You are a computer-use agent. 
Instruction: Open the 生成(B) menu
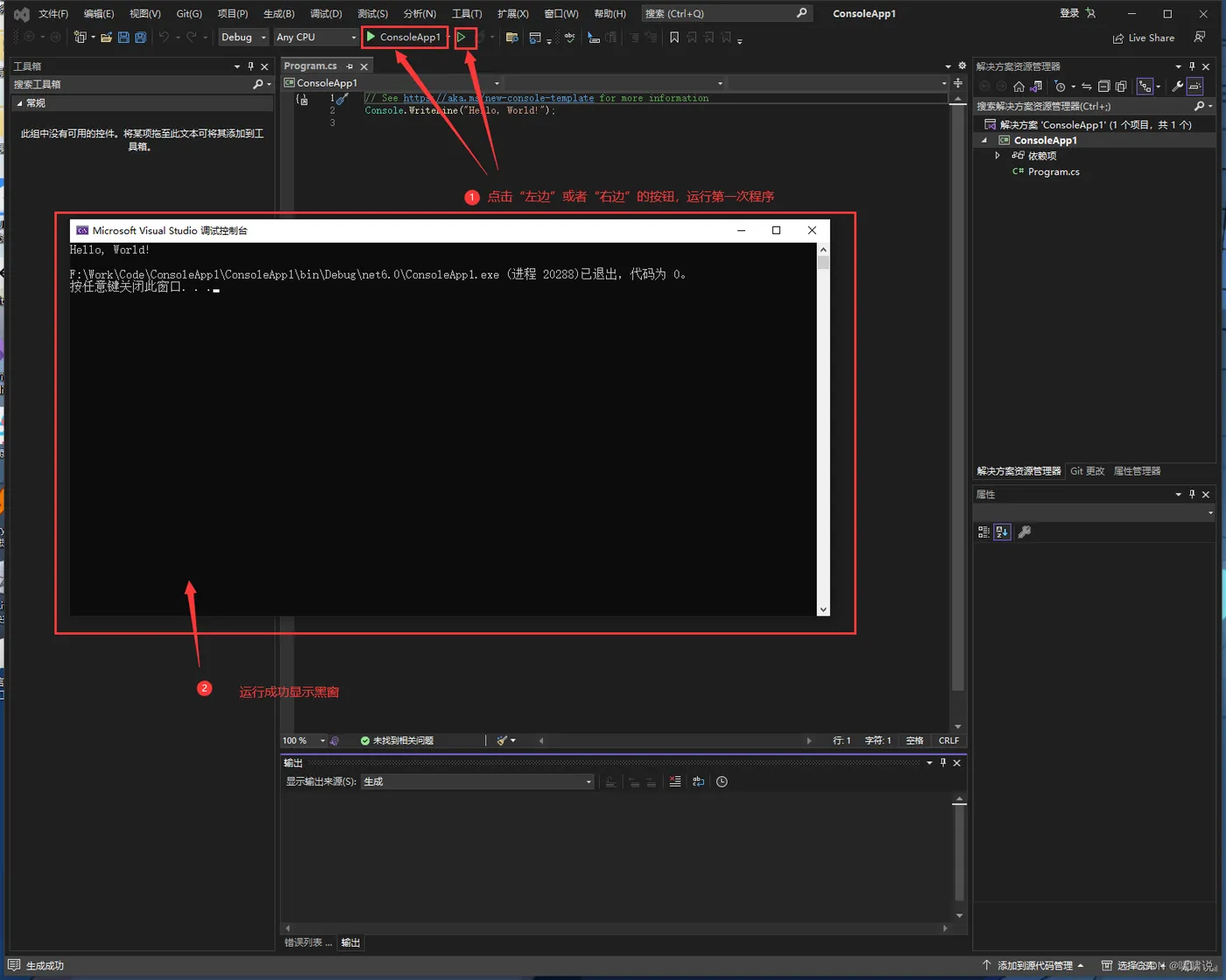pos(278,14)
